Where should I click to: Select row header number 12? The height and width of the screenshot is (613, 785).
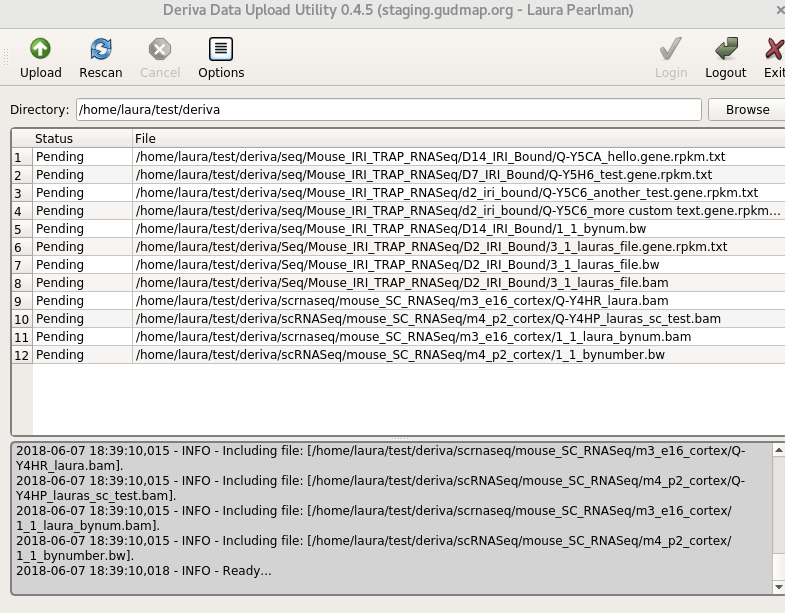[x=22, y=355]
